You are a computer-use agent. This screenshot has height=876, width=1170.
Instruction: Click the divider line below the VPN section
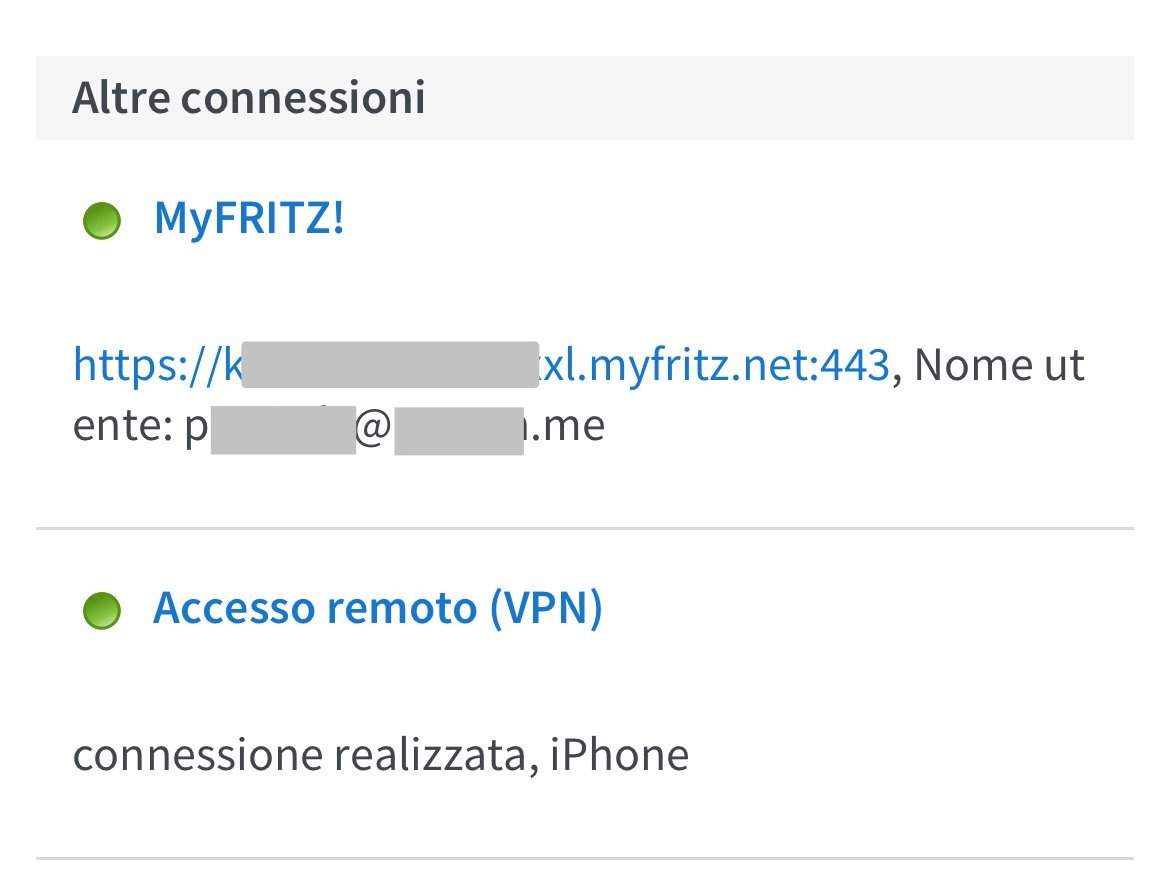[x=585, y=857]
